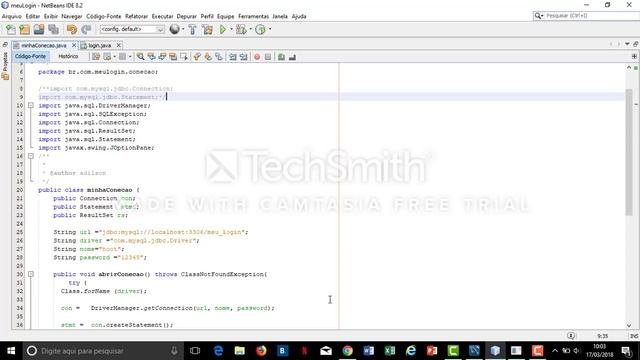
Task: Open editor tabs dropdown list arrow
Action: click(627, 44)
